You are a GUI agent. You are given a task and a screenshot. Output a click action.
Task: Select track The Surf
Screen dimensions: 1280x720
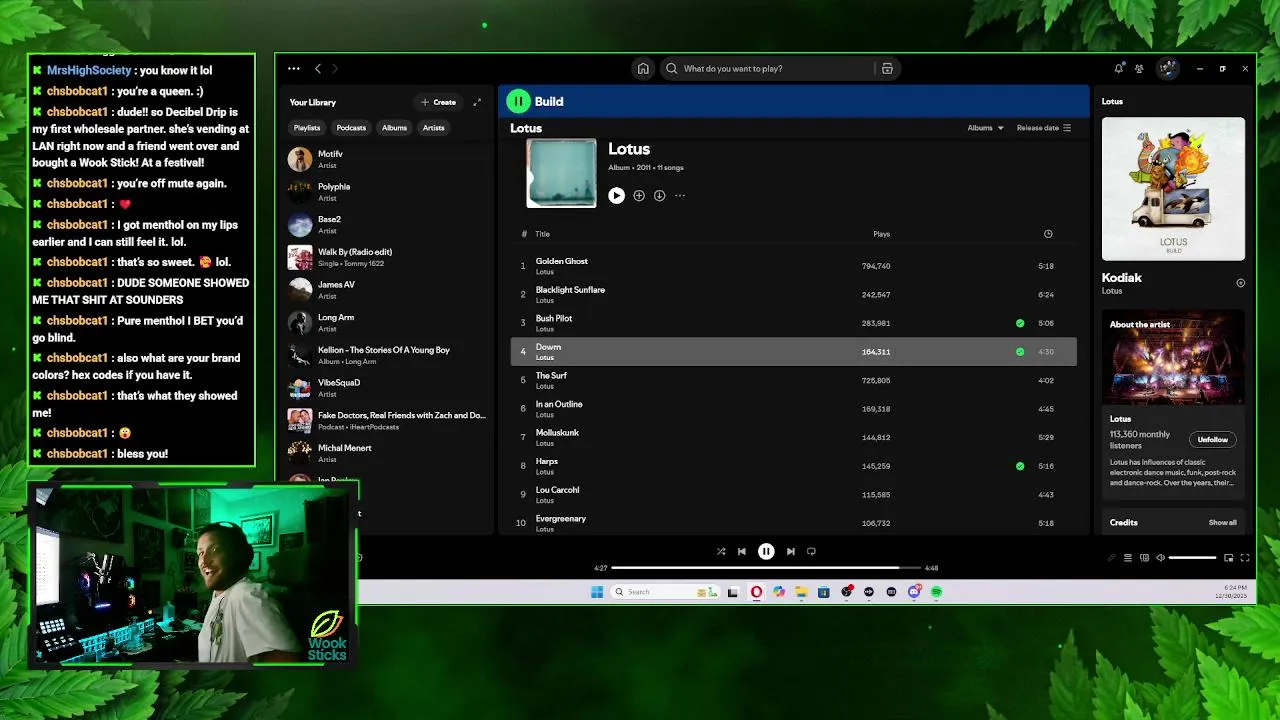click(793, 380)
